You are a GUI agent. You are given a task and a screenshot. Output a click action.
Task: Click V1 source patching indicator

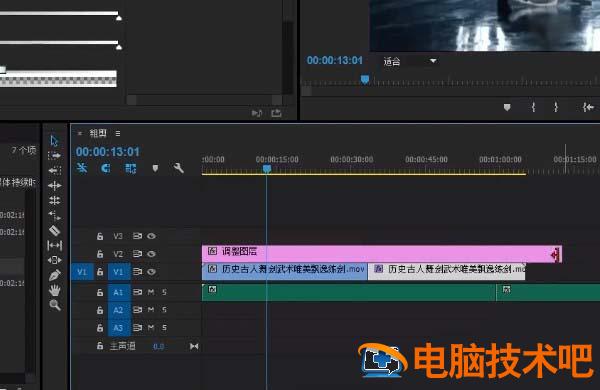(x=82, y=272)
